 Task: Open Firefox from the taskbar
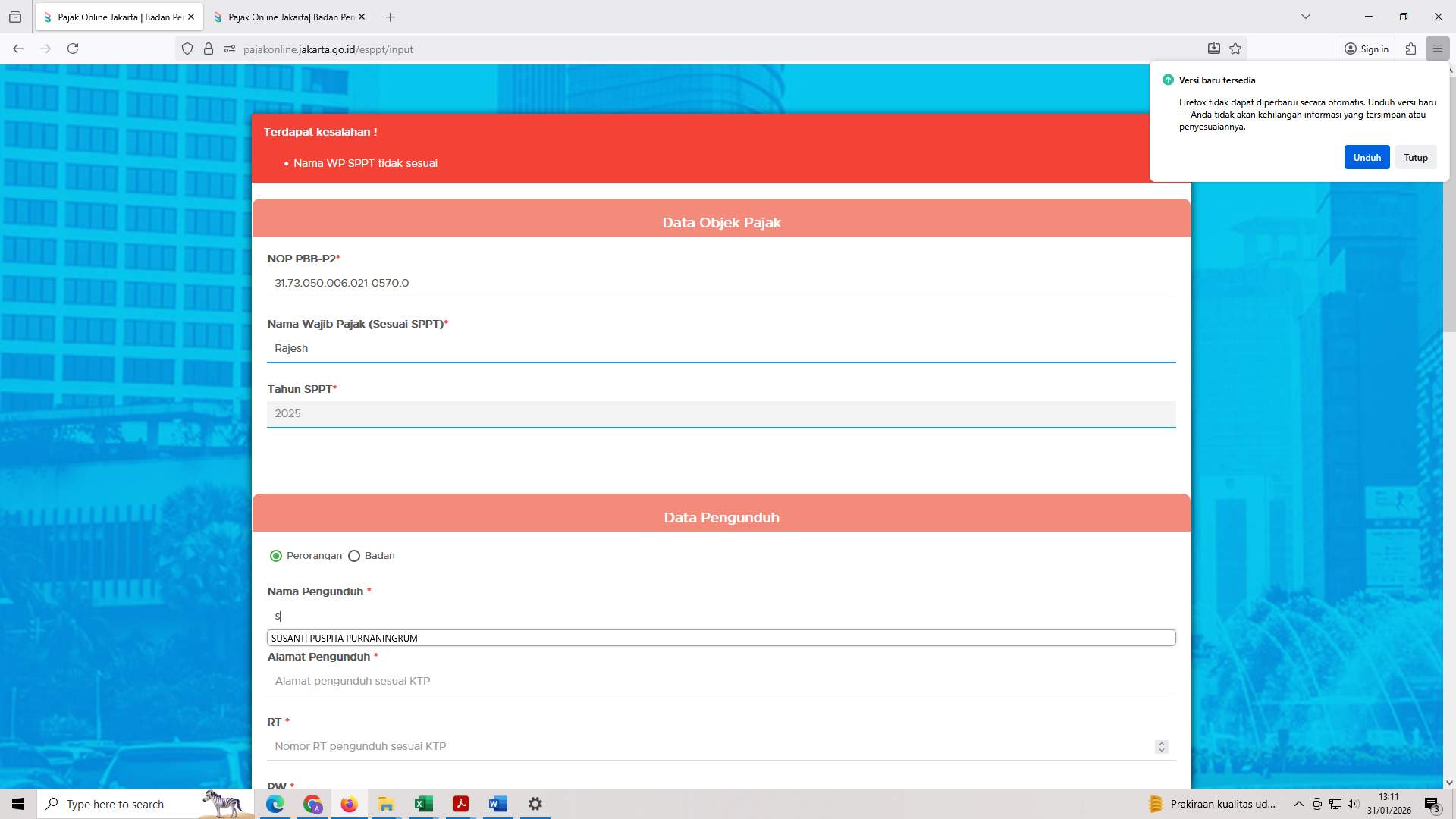tap(349, 804)
